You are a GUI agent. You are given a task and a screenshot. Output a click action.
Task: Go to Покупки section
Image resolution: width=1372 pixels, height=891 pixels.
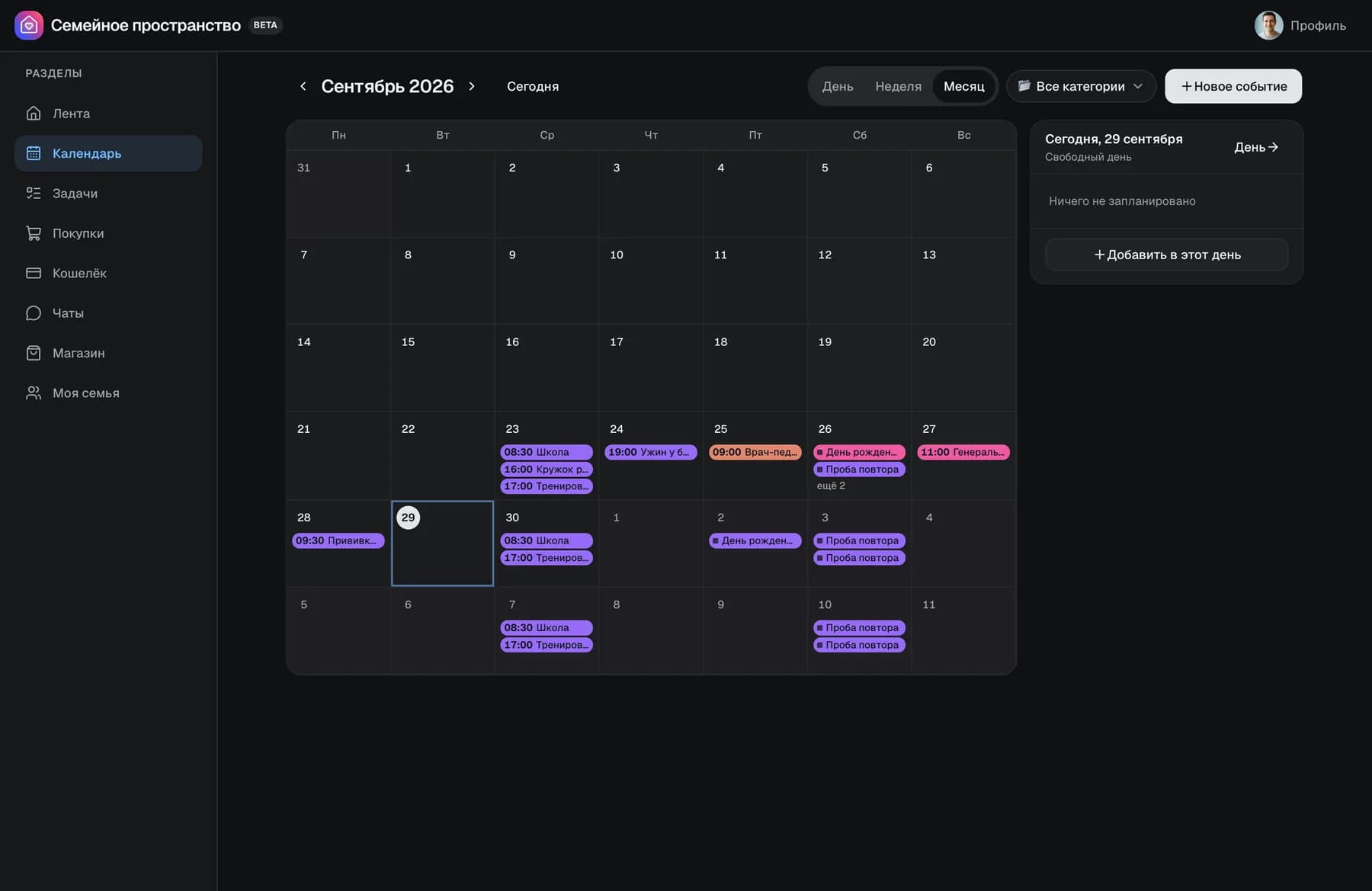[108, 233]
